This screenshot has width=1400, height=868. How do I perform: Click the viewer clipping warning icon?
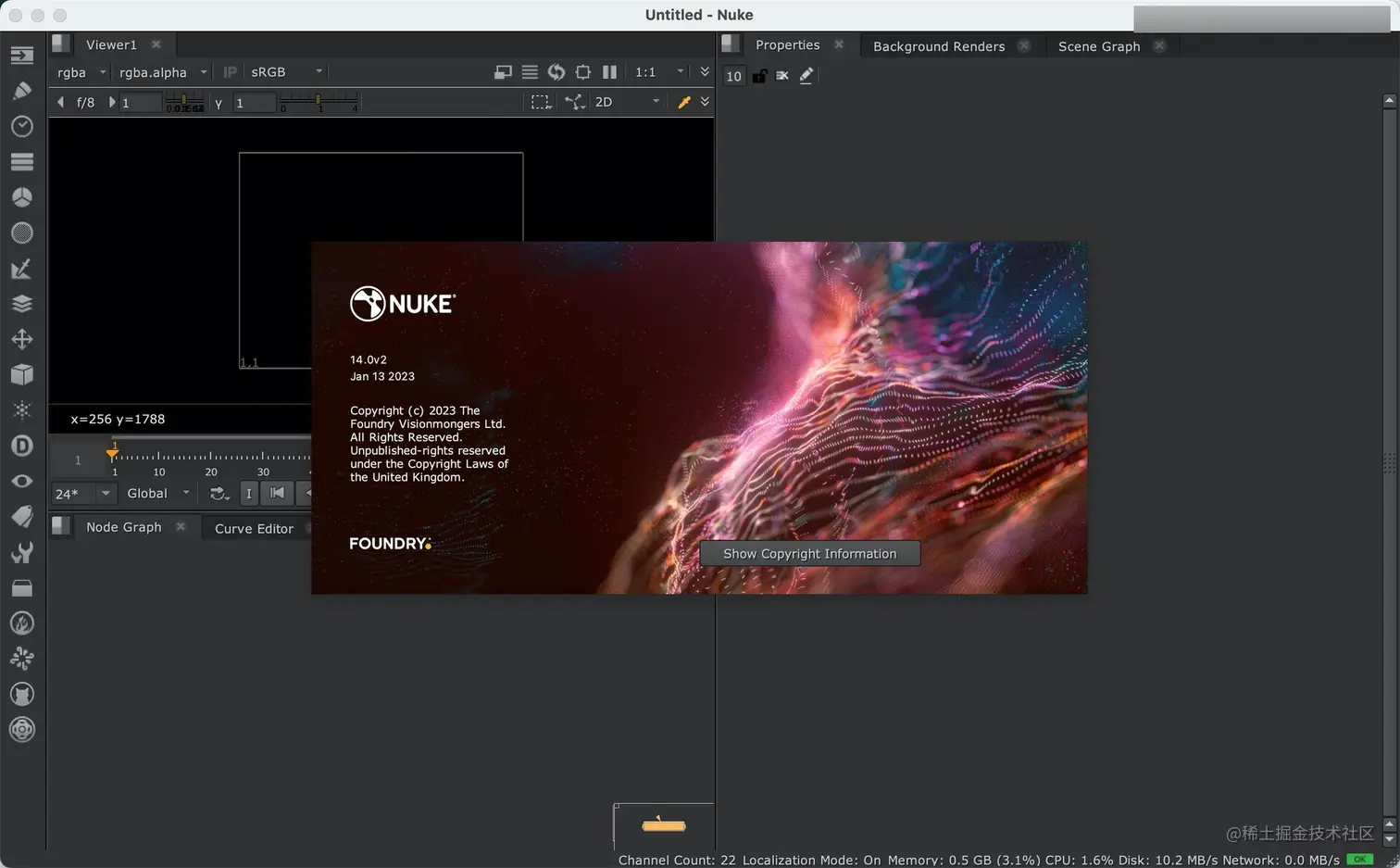(x=582, y=72)
